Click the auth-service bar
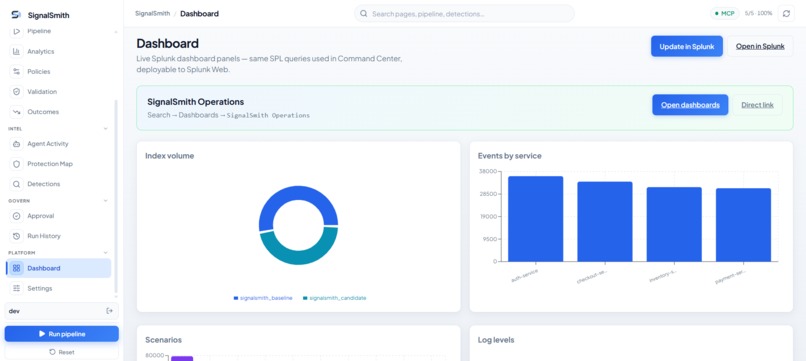Screen dimensions: 806x361 click(x=536, y=219)
